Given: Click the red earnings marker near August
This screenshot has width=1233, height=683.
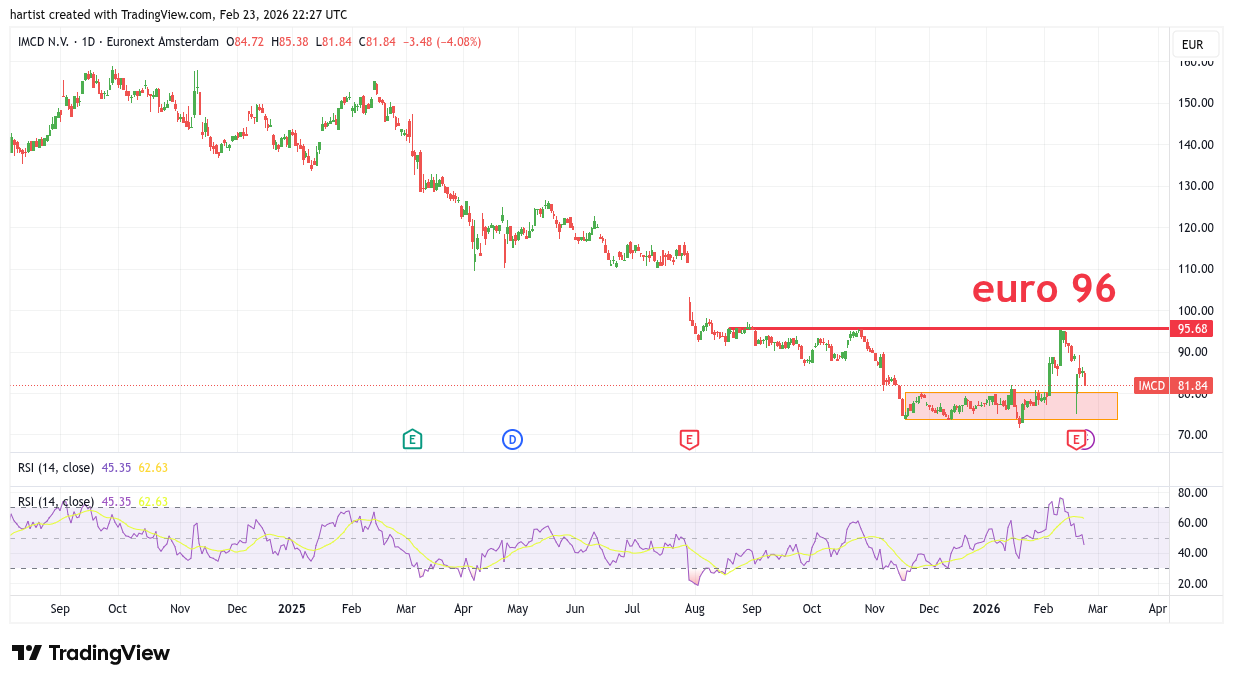Looking at the screenshot, I should click(688, 439).
